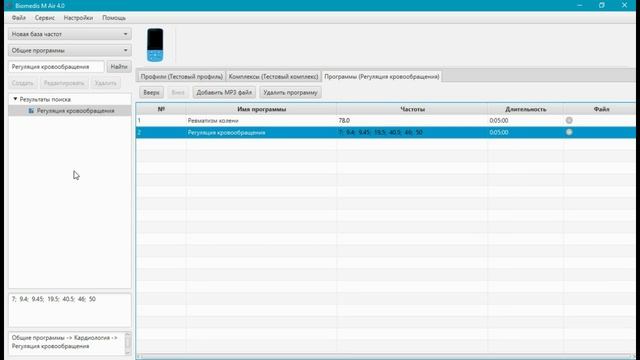
Task: Minimize the Biomedis M Air window
Action: coord(580,5)
